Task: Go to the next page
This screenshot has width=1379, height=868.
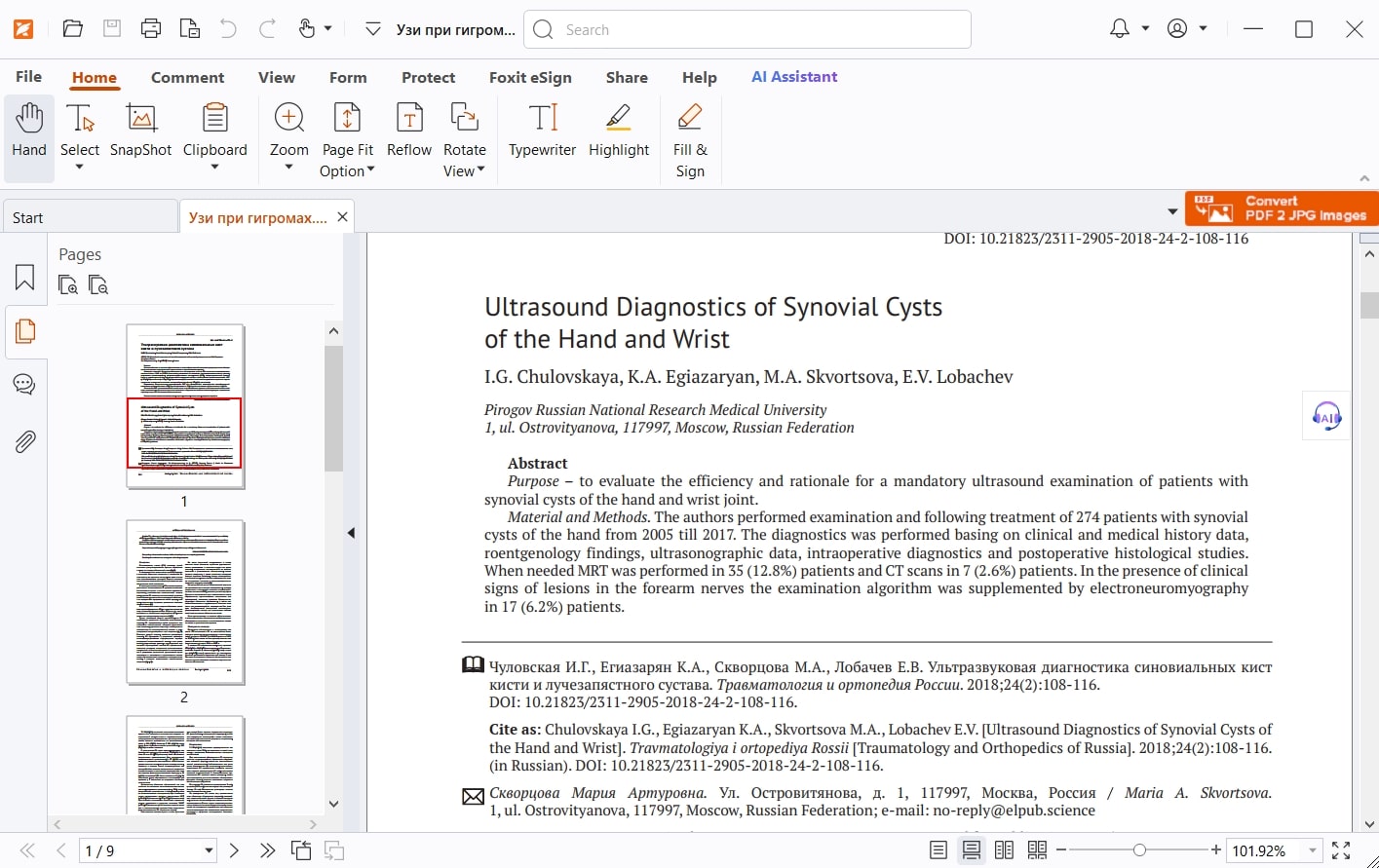Action: click(x=234, y=850)
